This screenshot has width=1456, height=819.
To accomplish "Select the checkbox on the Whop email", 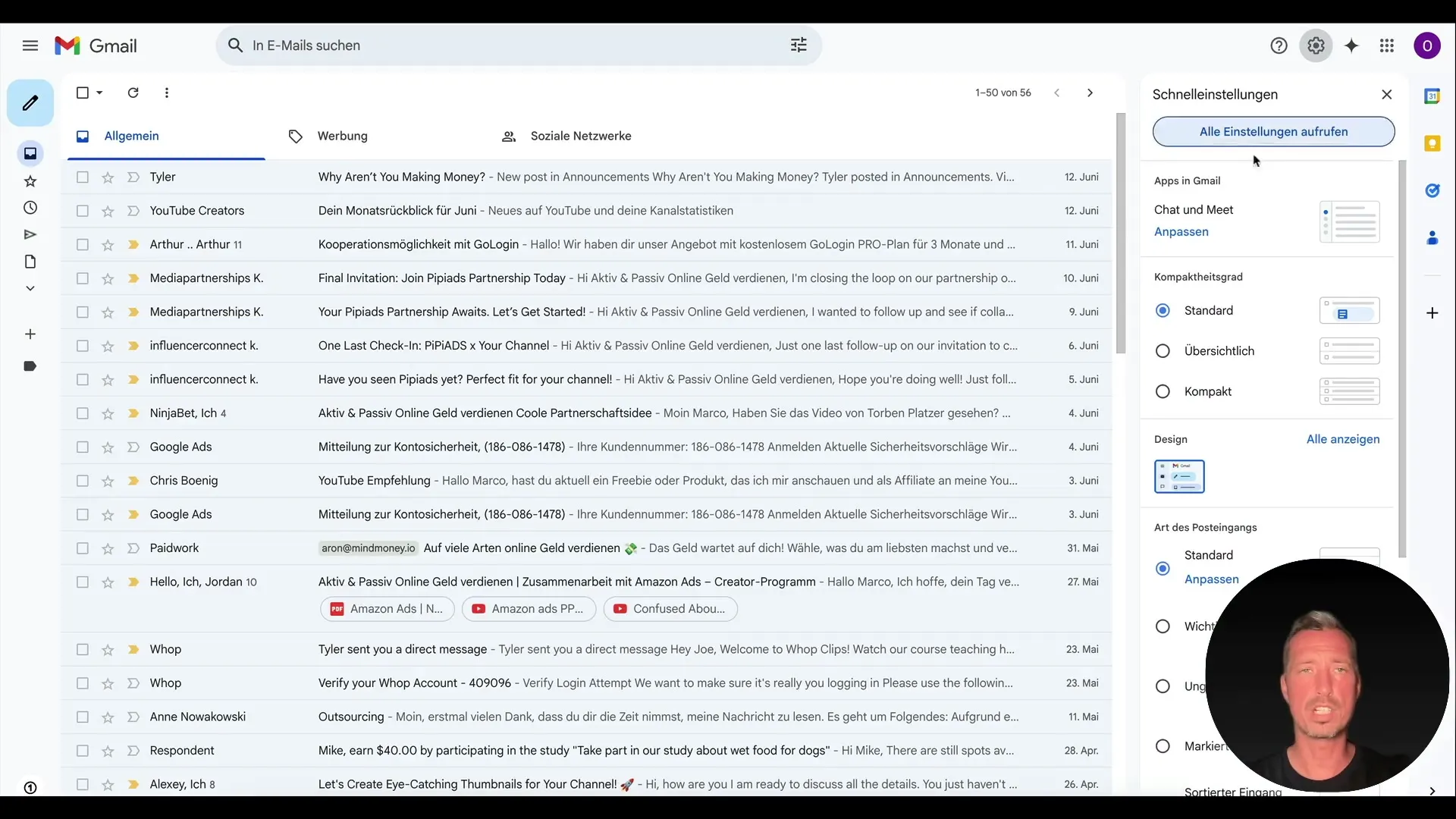I will click(82, 650).
